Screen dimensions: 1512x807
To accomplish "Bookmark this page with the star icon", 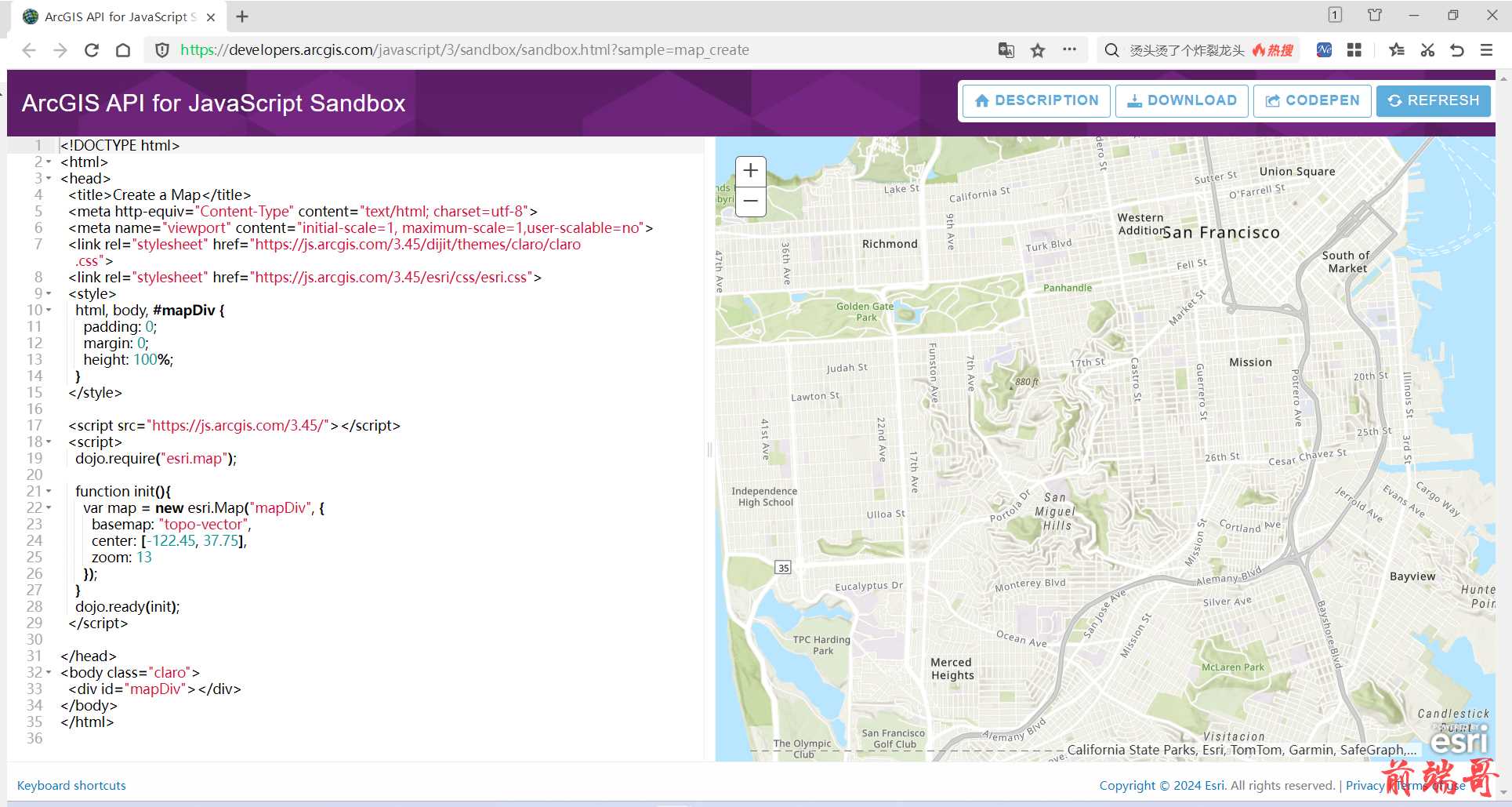I will click(1038, 50).
